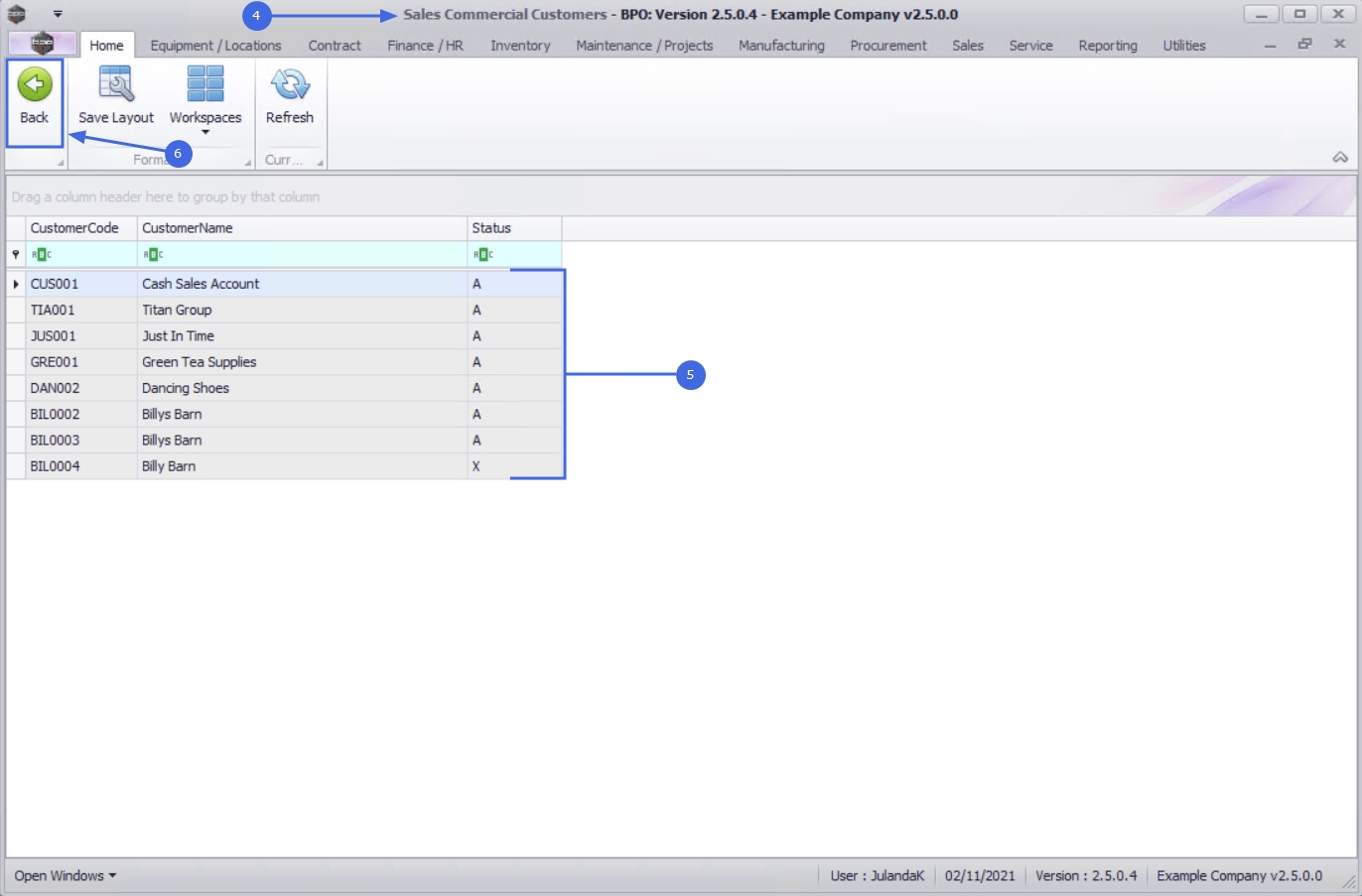This screenshot has width=1362, height=896.
Task: Open the Inventory tab
Action: (x=520, y=46)
